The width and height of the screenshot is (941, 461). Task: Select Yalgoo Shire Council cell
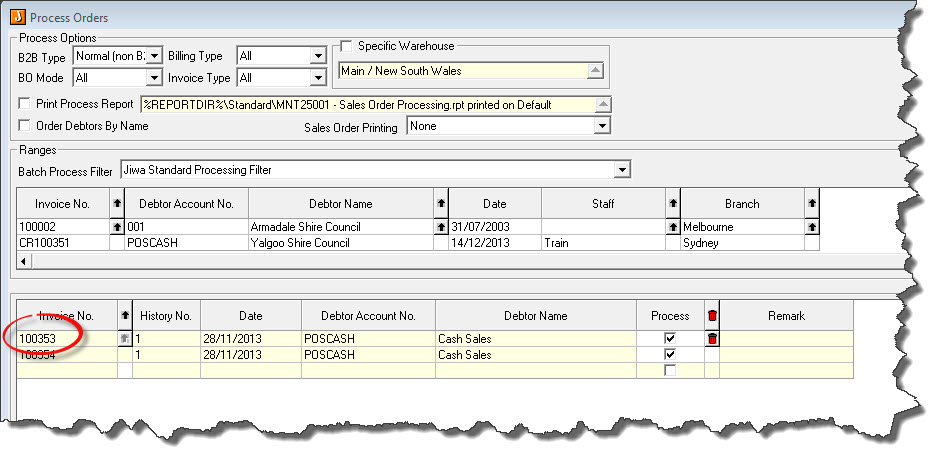point(341,243)
